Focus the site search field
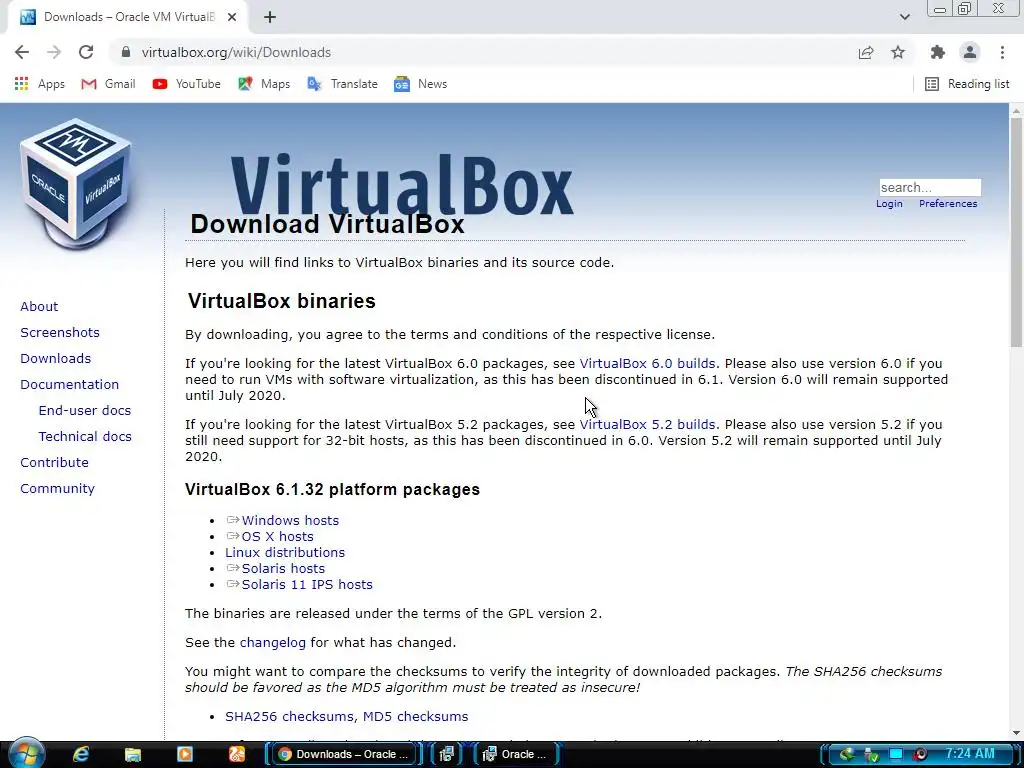This screenshot has width=1024, height=768. click(930, 187)
